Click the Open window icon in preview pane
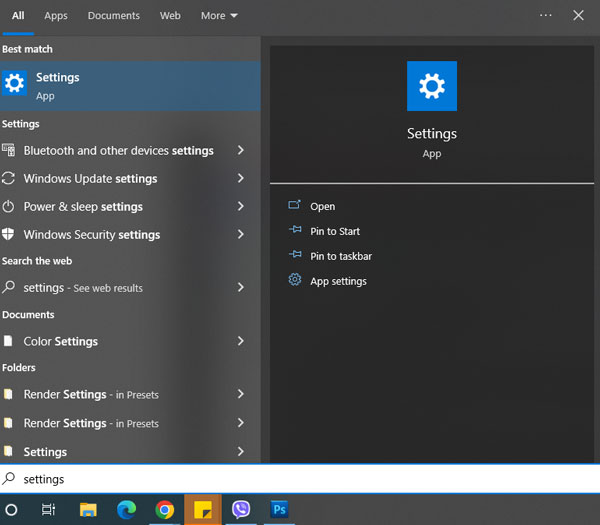This screenshot has height=525, width=600. 294,205
